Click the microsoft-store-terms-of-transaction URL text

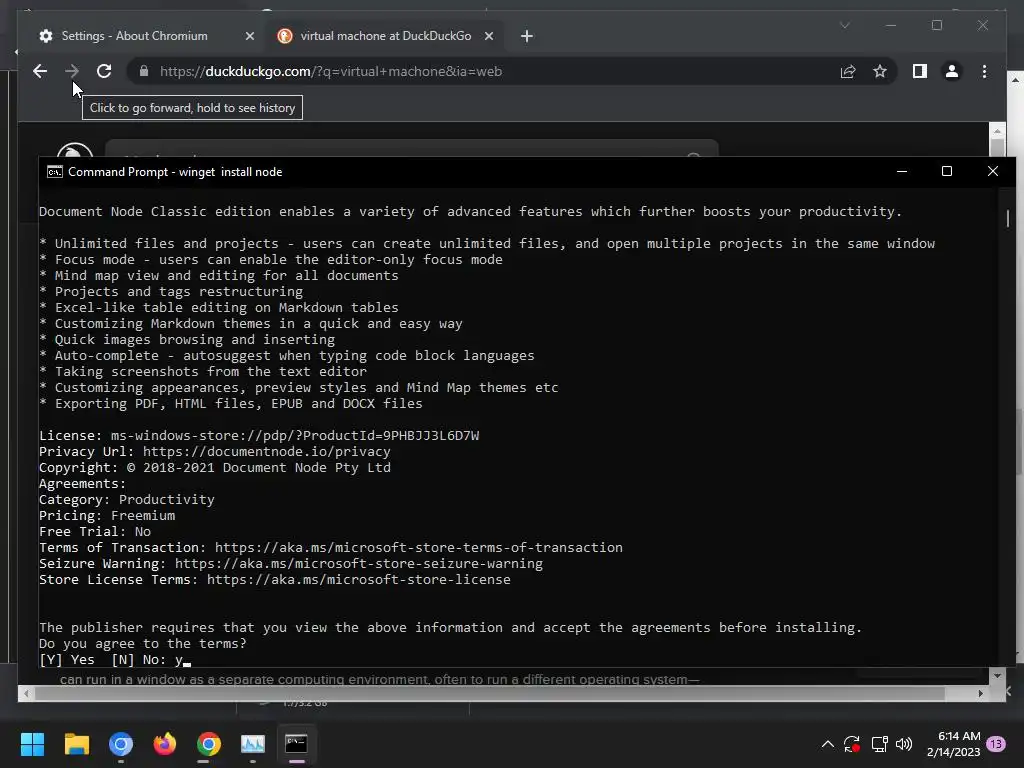(418, 547)
